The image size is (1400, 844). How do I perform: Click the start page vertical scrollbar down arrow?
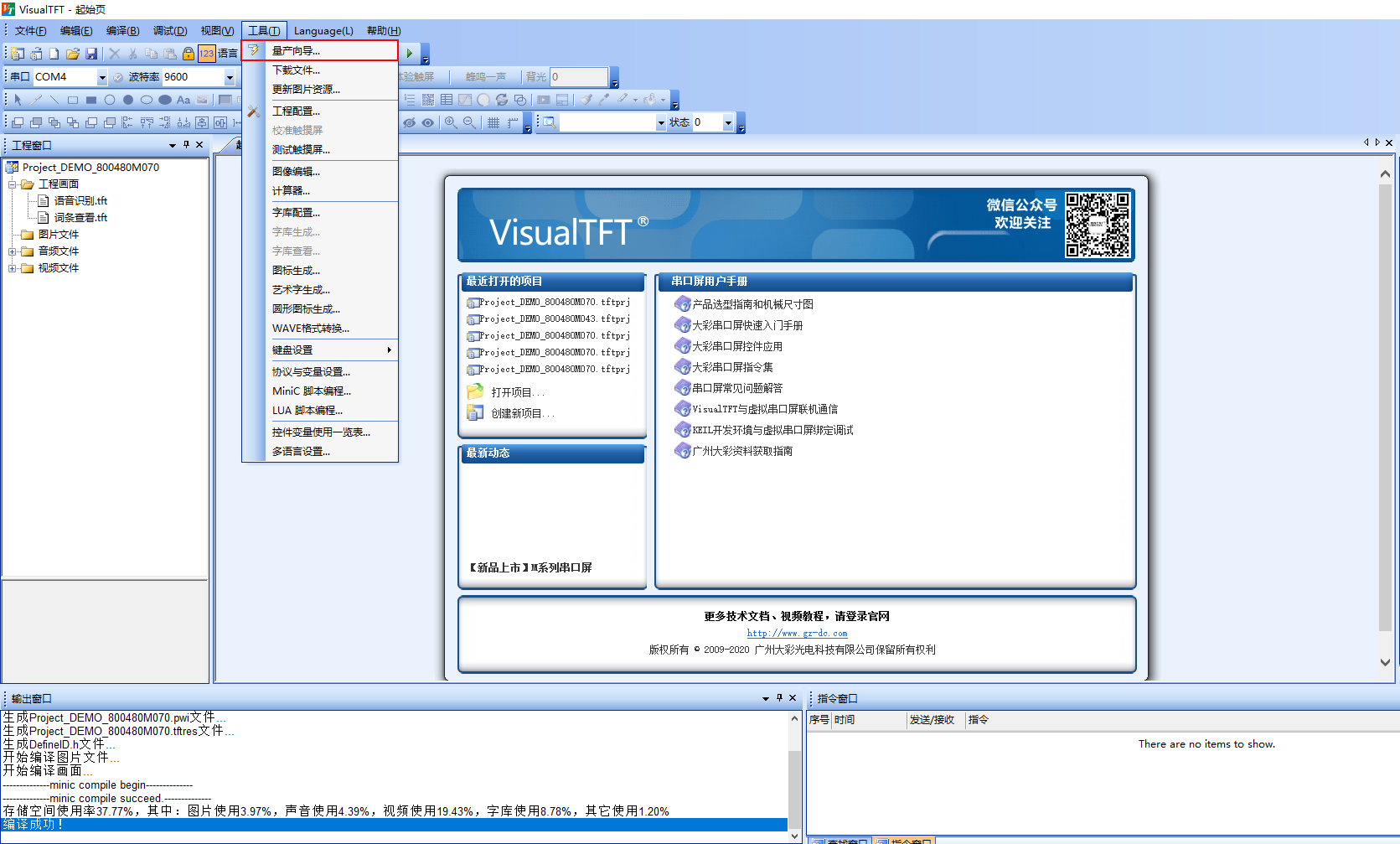pyautogui.click(x=1386, y=662)
